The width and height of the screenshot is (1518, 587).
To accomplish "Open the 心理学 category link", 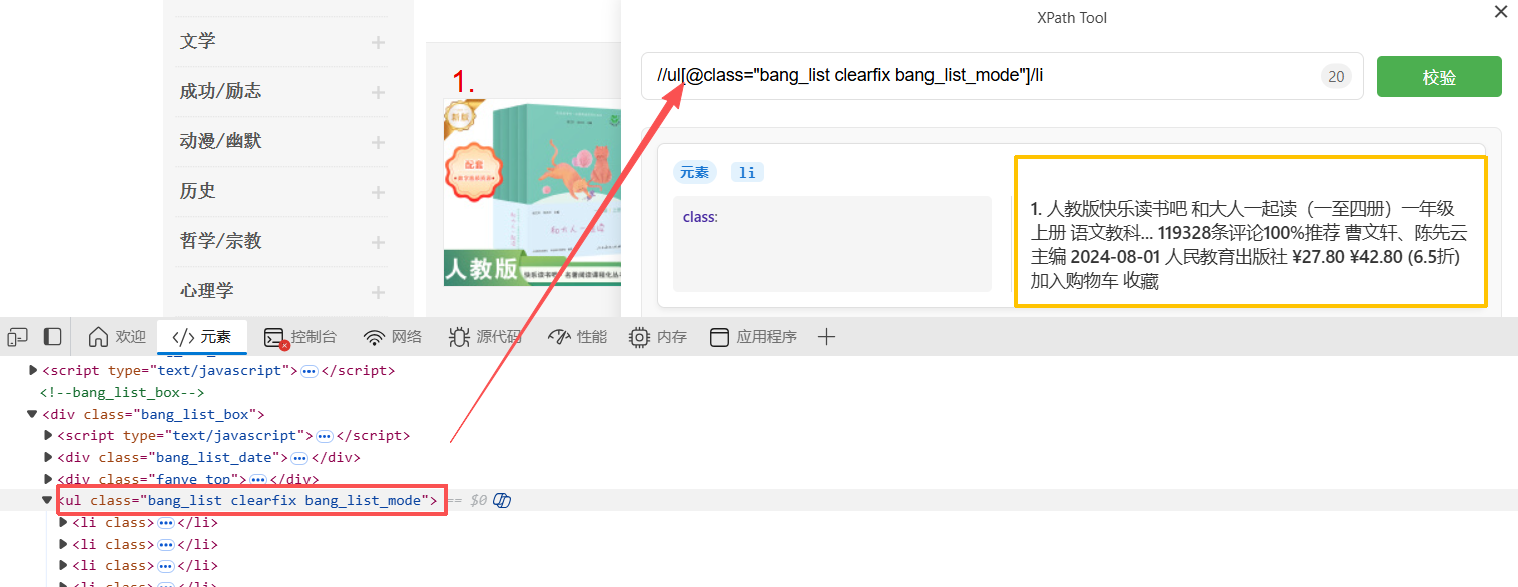I will 207,291.
